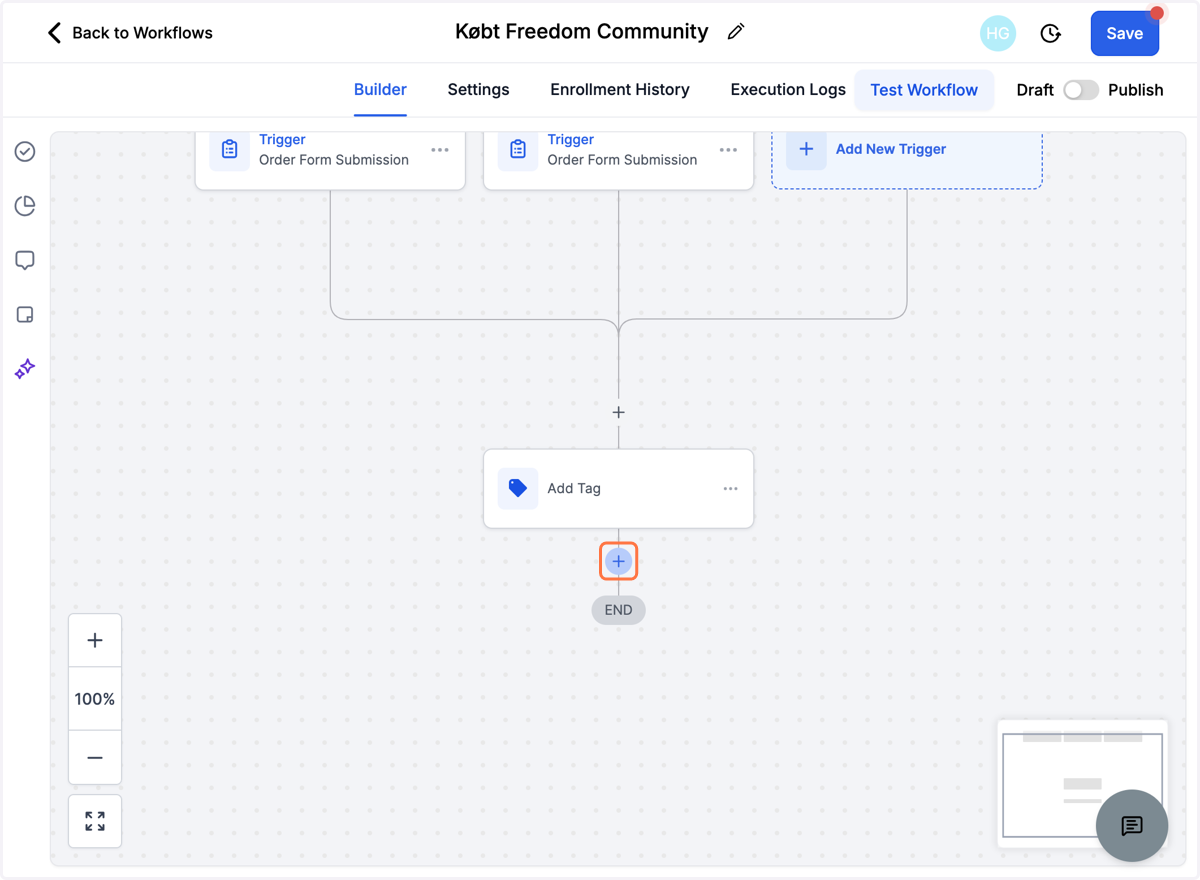Viewport: 1200px width, 880px height.
Task: Open version history clock icon
Action: click(x=1050, y=33)
